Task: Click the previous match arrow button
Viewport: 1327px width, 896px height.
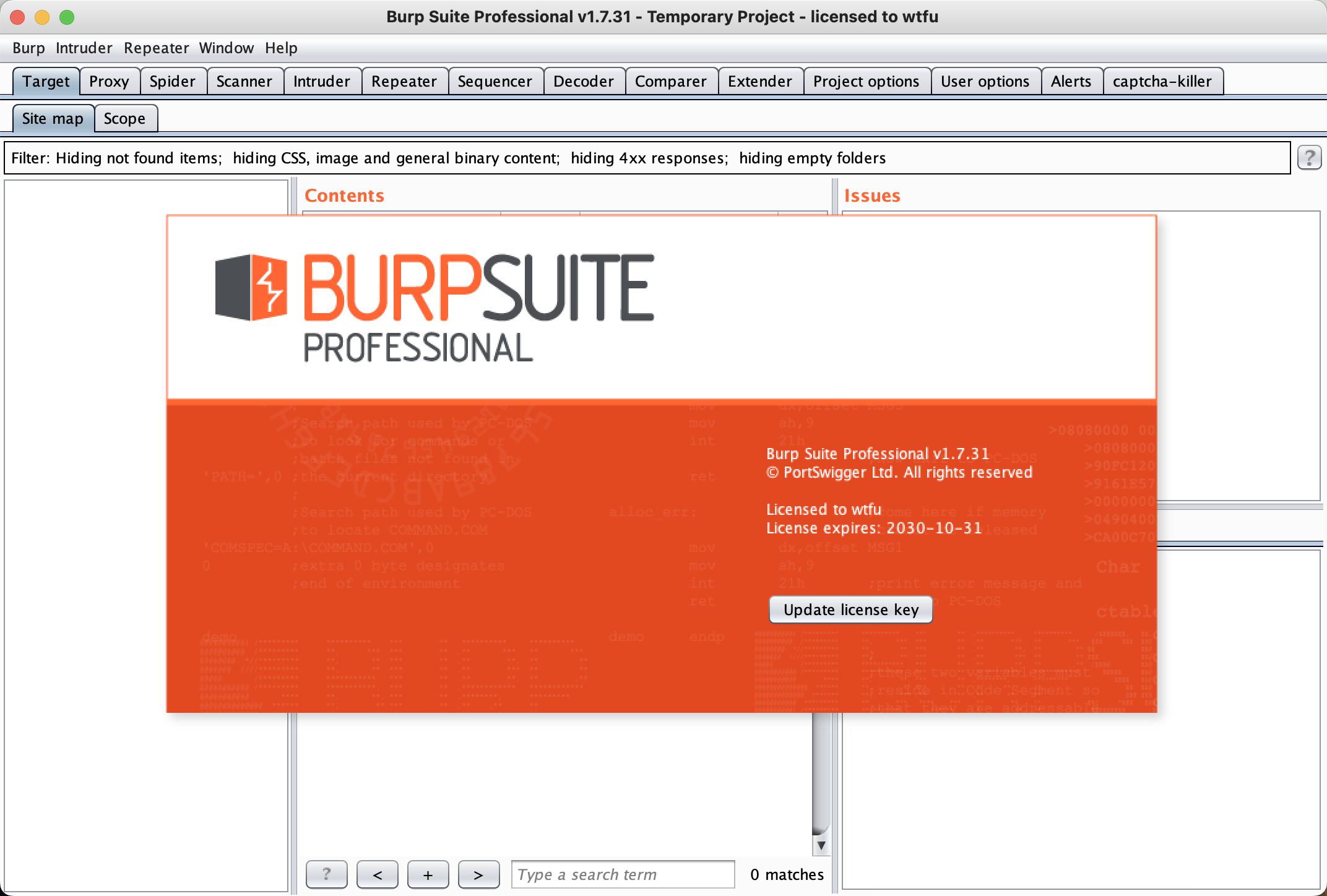Action: [378, 874]
